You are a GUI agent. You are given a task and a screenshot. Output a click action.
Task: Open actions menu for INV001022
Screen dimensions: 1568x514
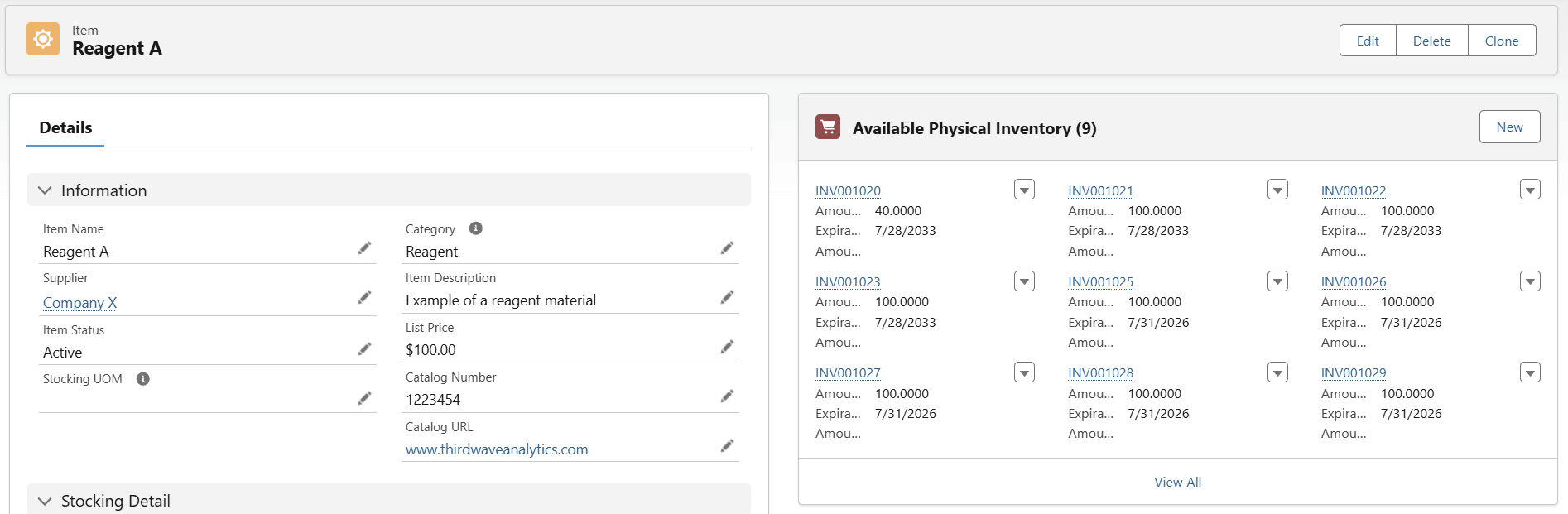1531,190
